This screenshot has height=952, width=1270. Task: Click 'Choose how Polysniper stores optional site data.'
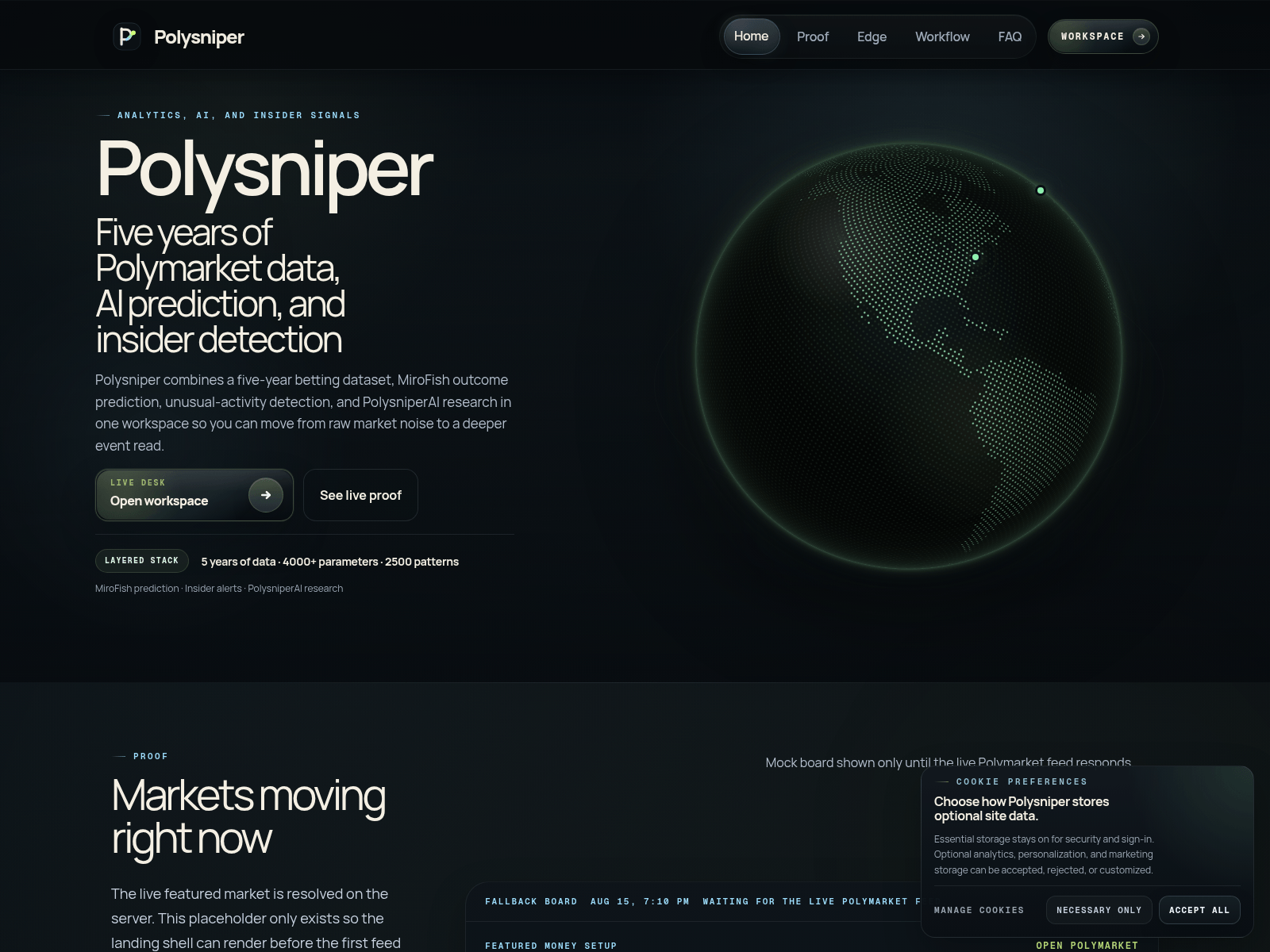click(1022, 808)
